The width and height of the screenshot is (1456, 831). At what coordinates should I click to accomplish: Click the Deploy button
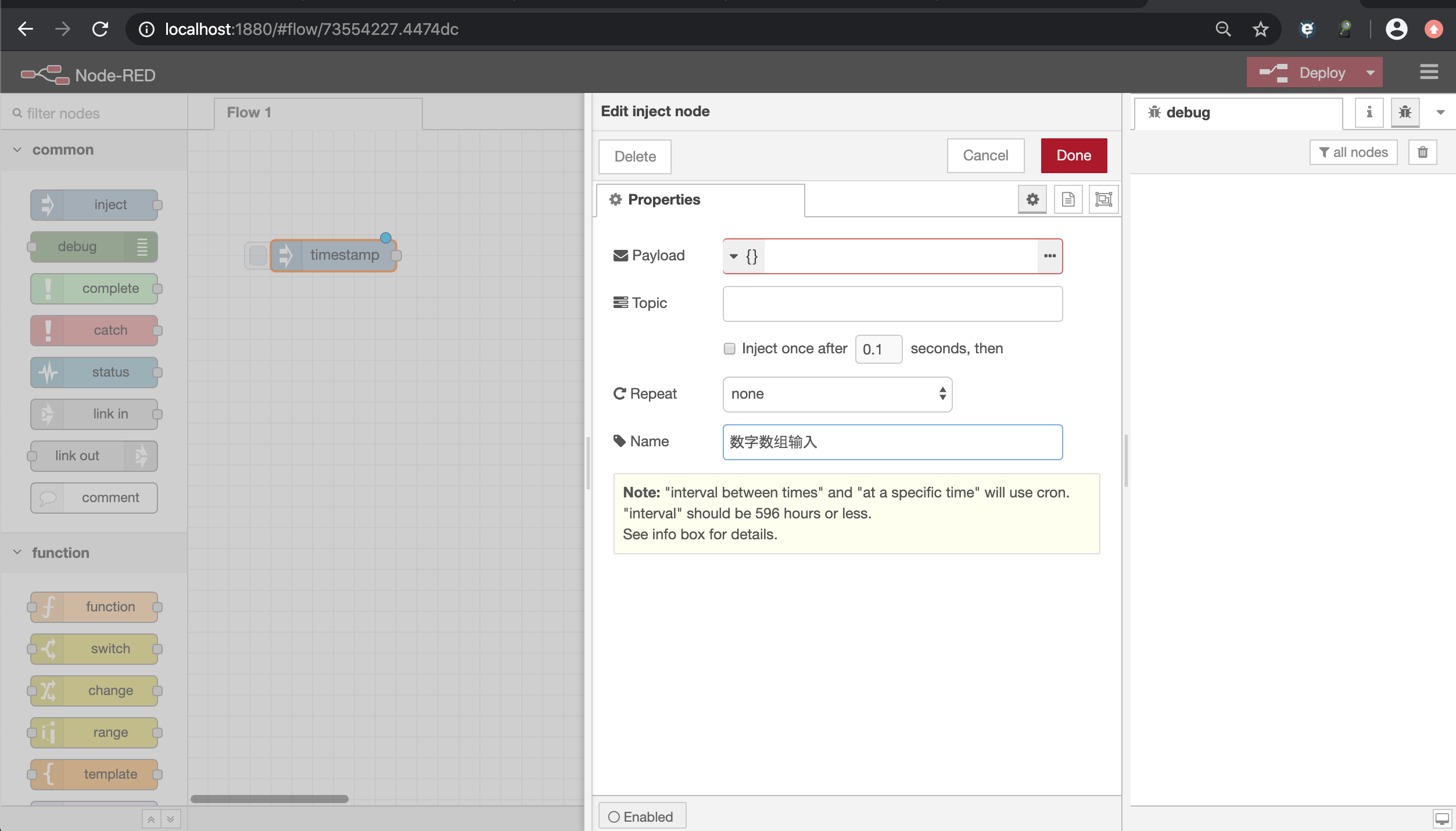pyautogui.click(x=1303, y=73)
